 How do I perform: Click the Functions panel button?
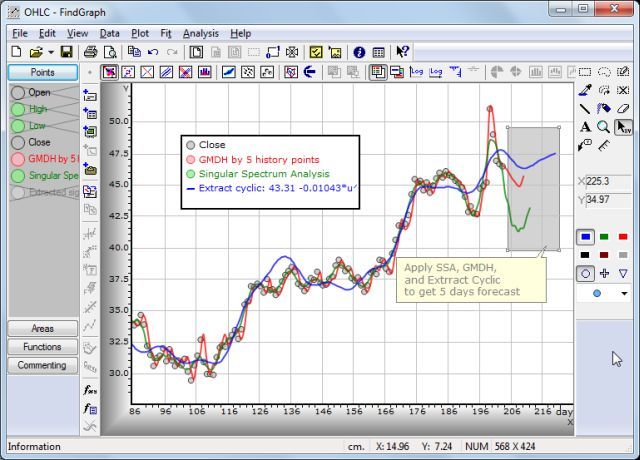(x=42, y=347)
